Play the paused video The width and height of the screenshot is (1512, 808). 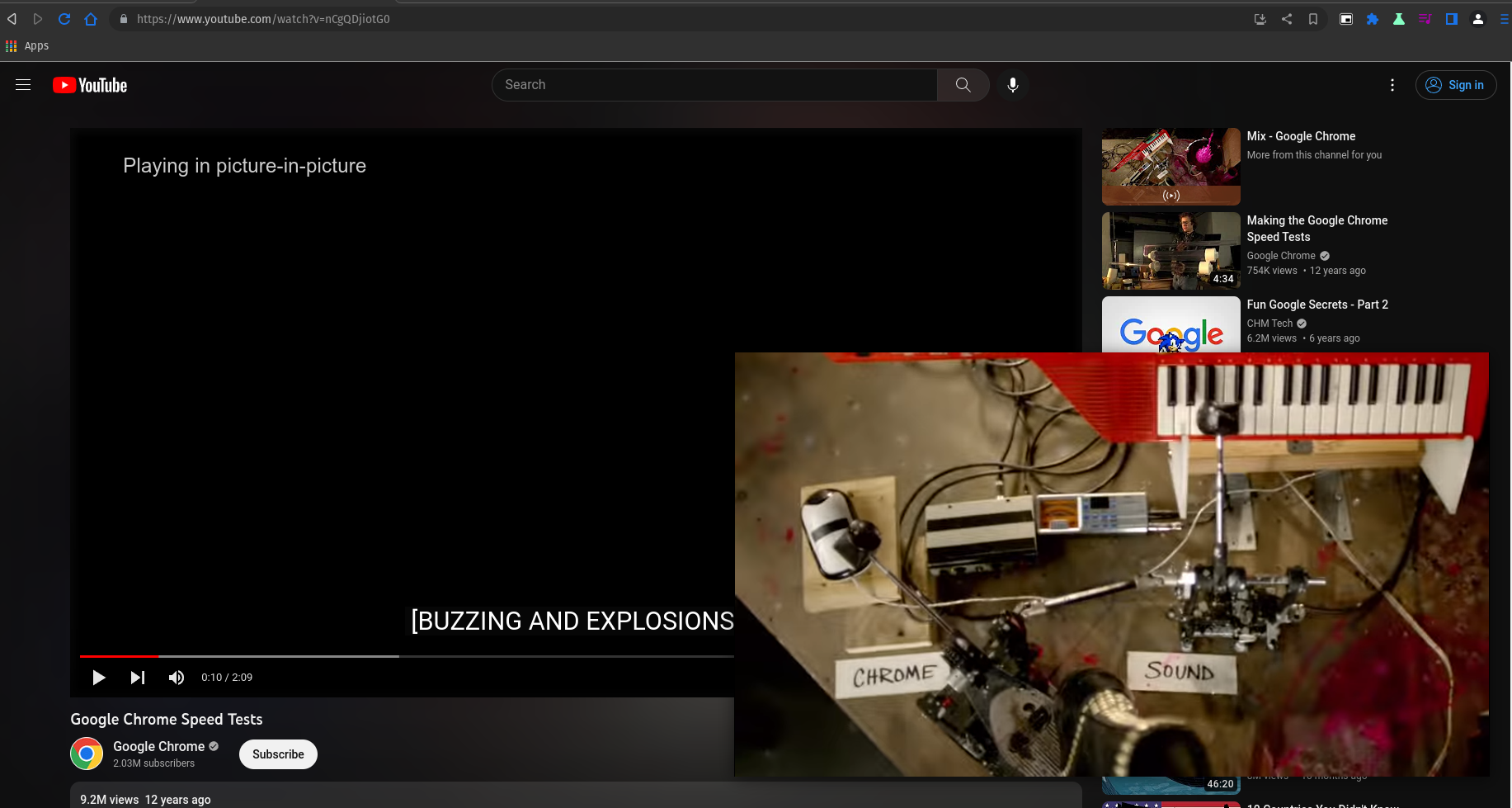point(99,678)
